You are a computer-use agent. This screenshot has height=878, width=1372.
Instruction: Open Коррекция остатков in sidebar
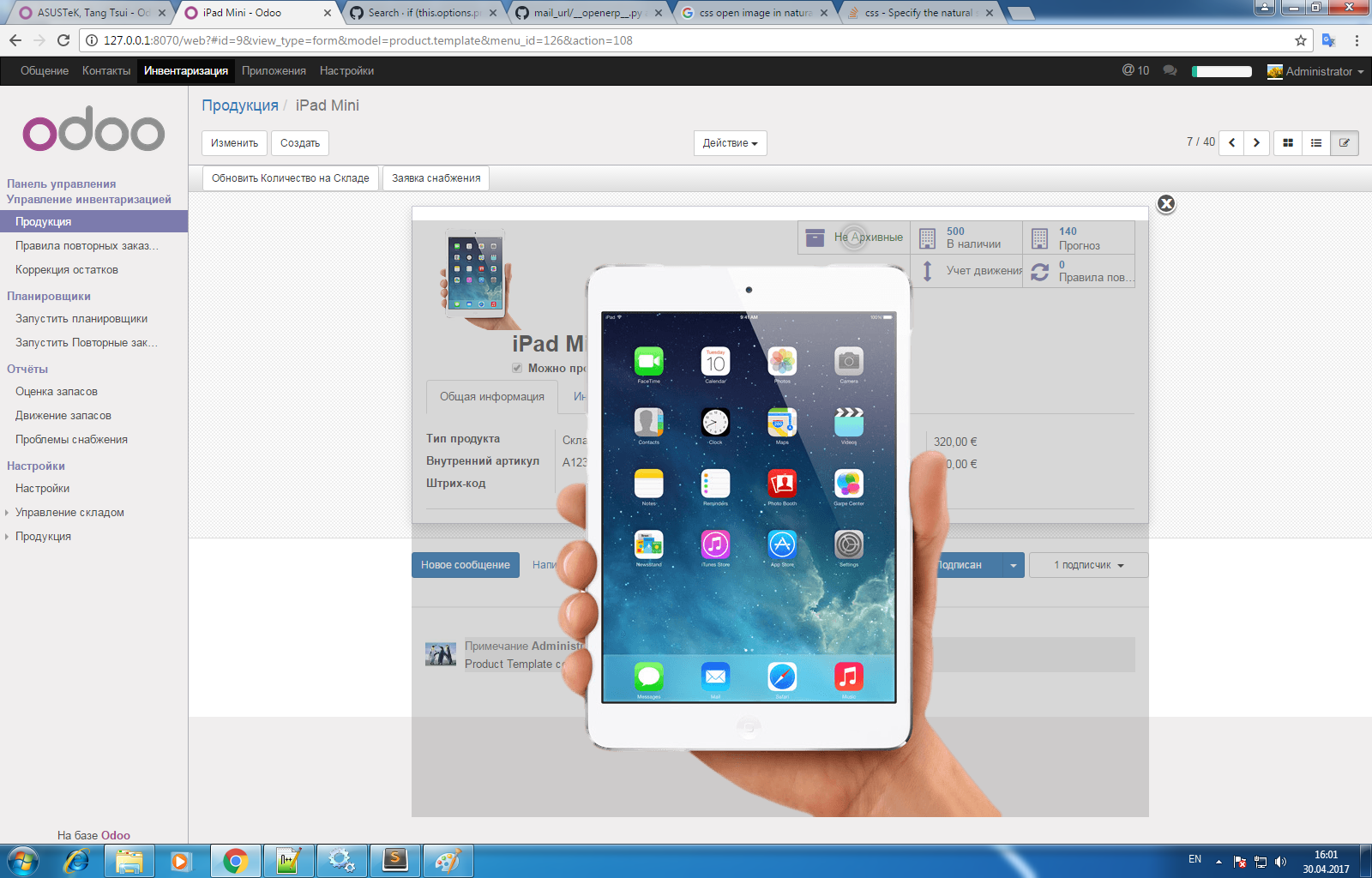[x=67, y=269]
